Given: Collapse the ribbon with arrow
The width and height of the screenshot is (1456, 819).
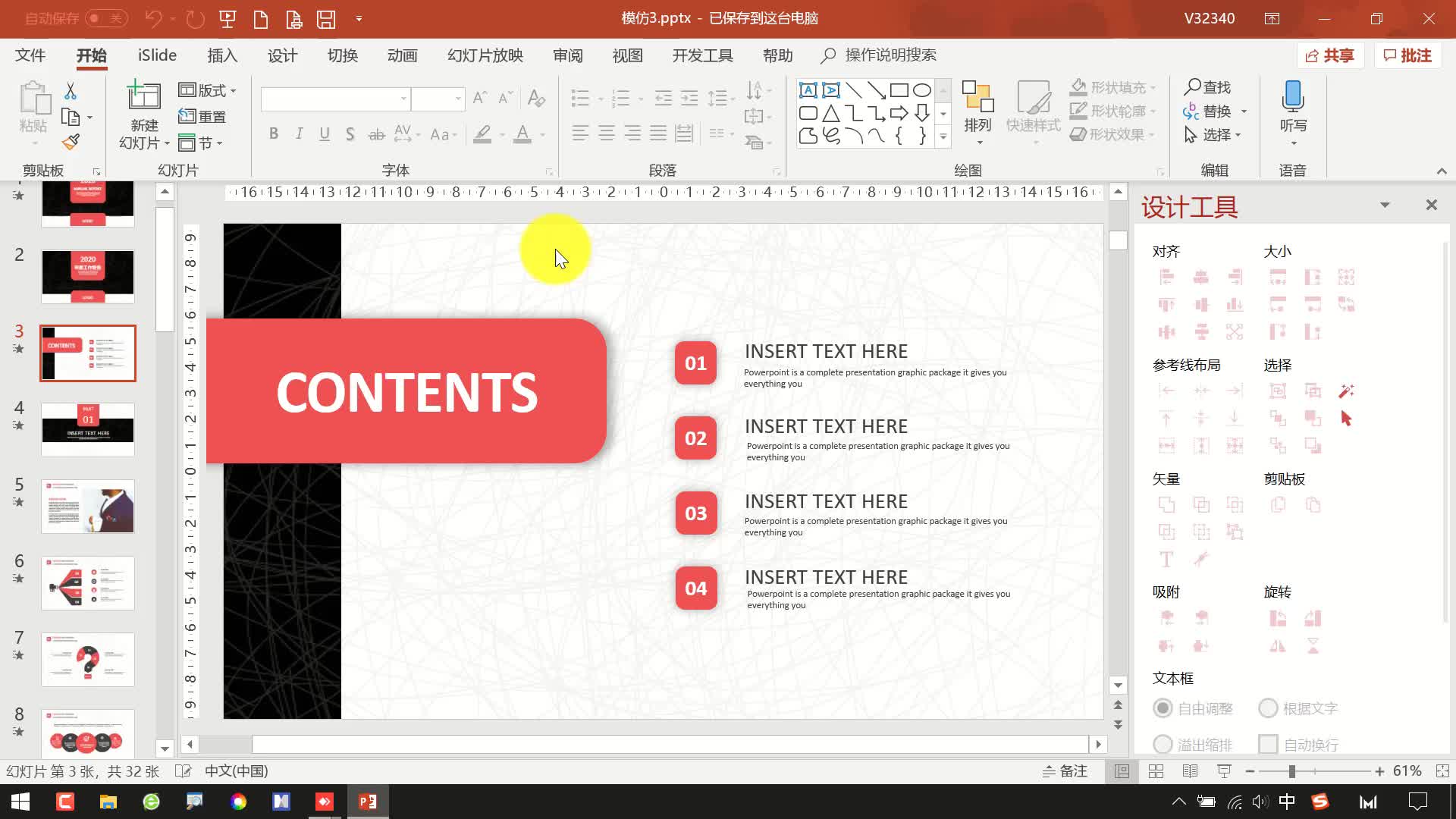Looking at the screenshot, I should (x=1442, y=171).
